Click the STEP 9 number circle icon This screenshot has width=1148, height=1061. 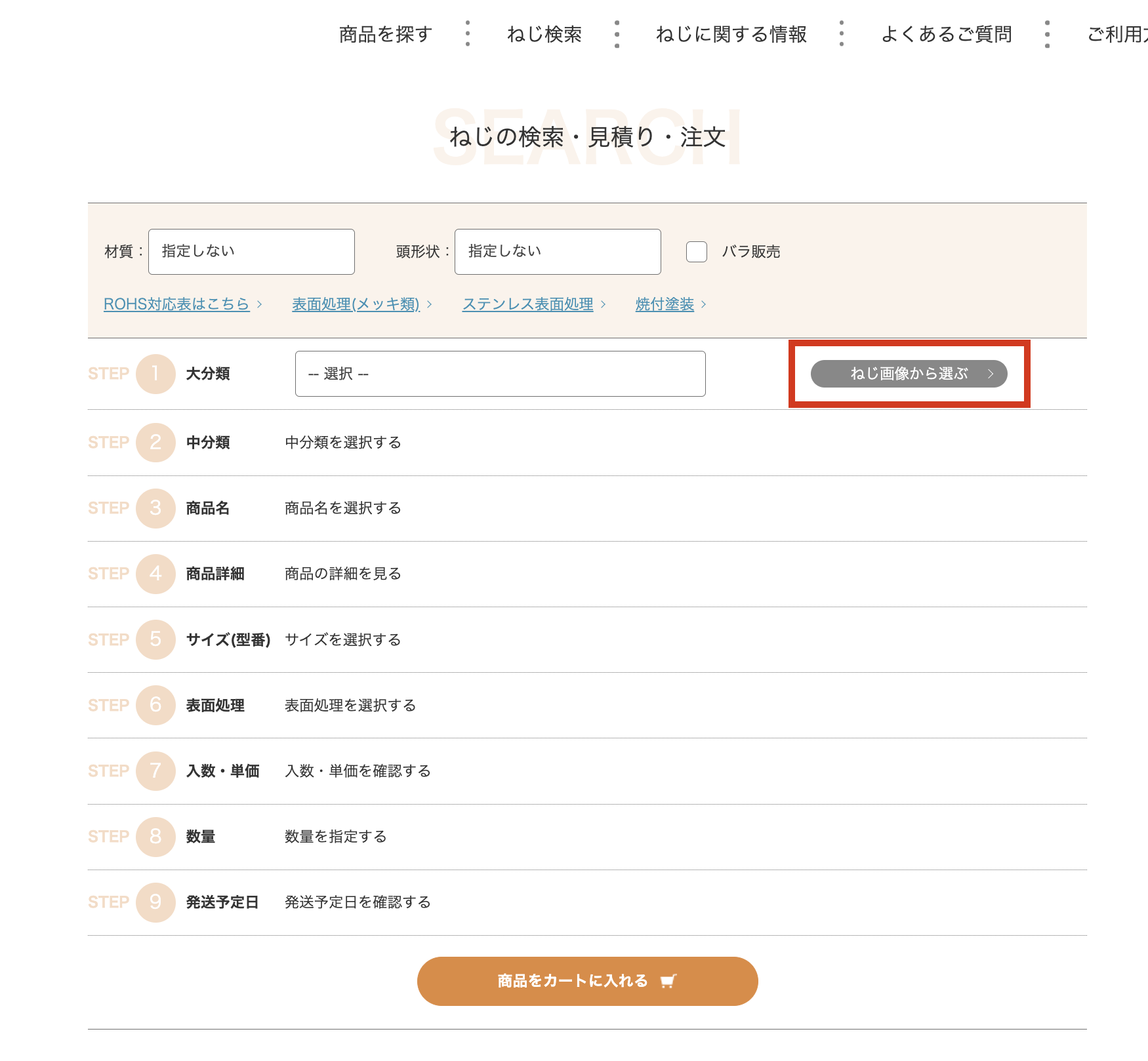point(155,902)
